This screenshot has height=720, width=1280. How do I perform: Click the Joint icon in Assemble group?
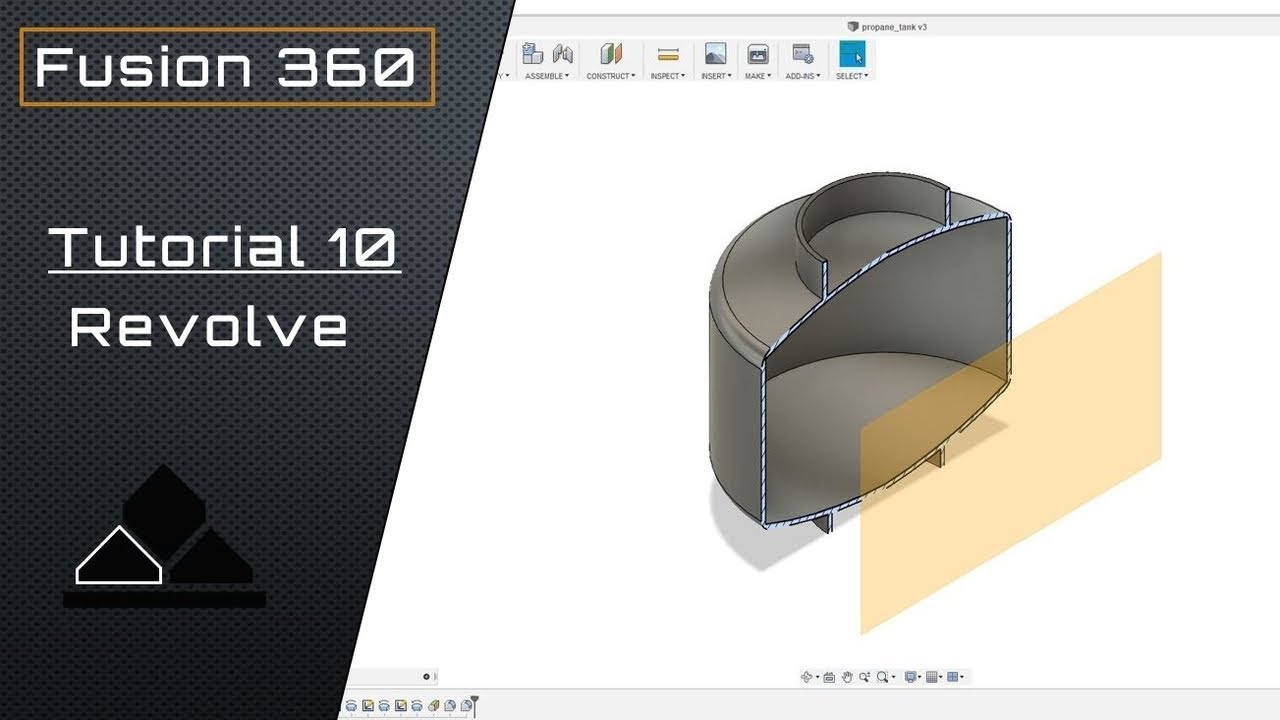click(x=563, y=54)
